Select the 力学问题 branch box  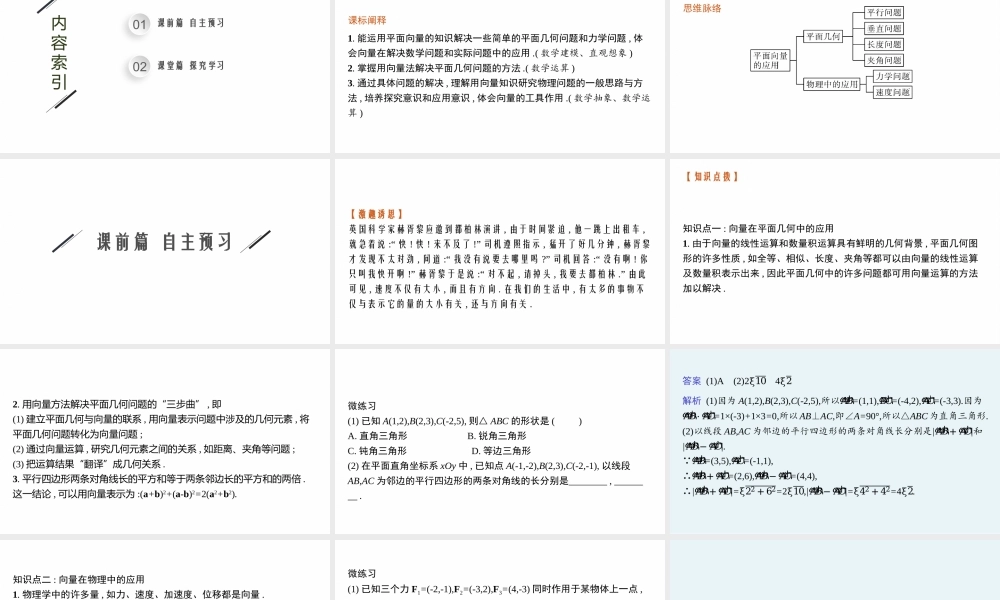pos(893,77)
